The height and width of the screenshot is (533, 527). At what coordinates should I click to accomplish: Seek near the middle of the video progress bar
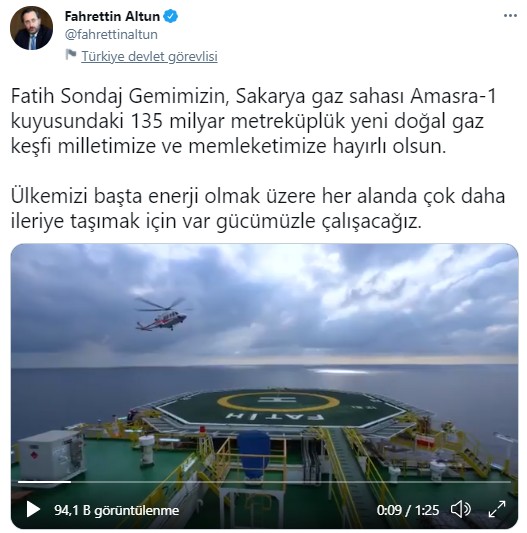[x=264, y=482]
